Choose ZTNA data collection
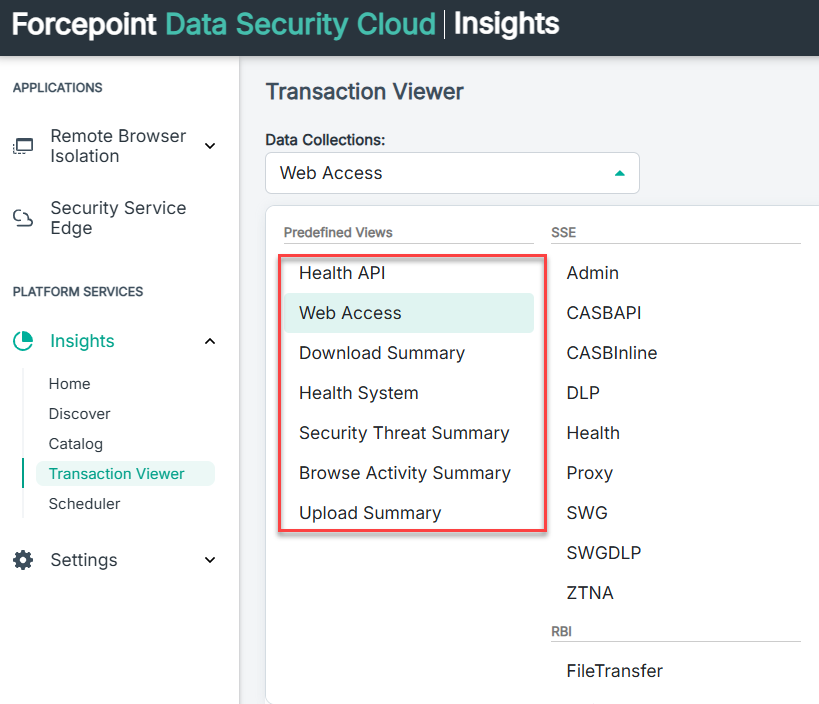819x704 pixels. click(590, 593)
